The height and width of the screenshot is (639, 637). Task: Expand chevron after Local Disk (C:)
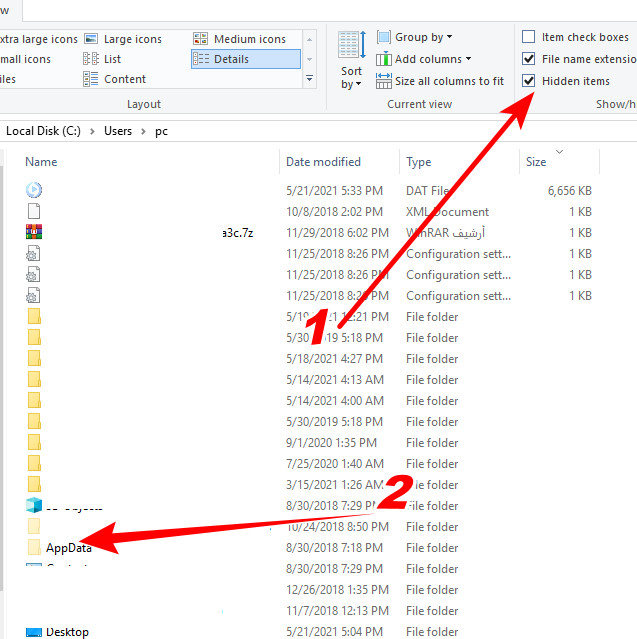click(93, 131)
